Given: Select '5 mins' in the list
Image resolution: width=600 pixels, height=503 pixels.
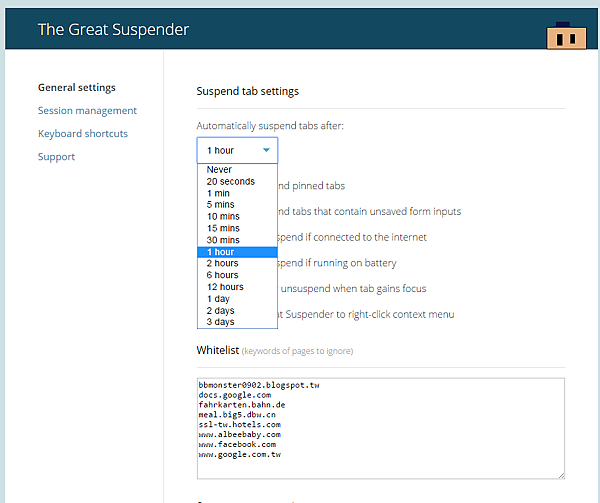Looking at the screenshot, I should 223,205.
